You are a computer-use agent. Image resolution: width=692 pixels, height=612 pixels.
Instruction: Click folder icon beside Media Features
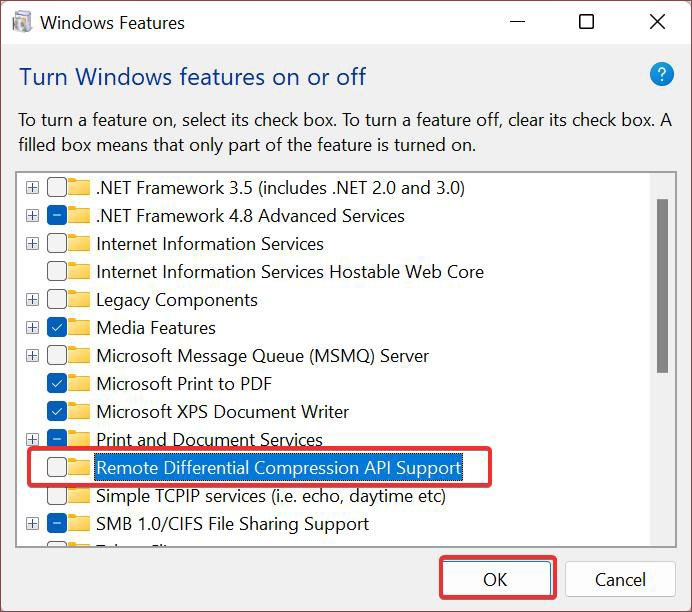pos(79,327)
